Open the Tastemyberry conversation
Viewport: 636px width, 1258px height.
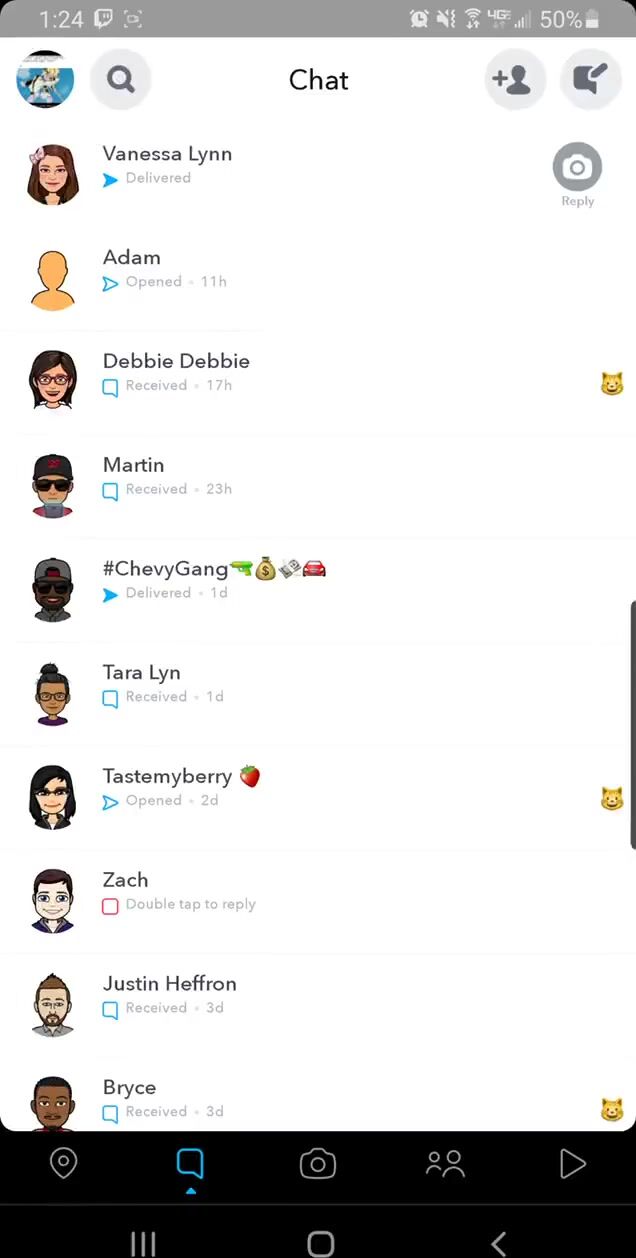(318, 798)
